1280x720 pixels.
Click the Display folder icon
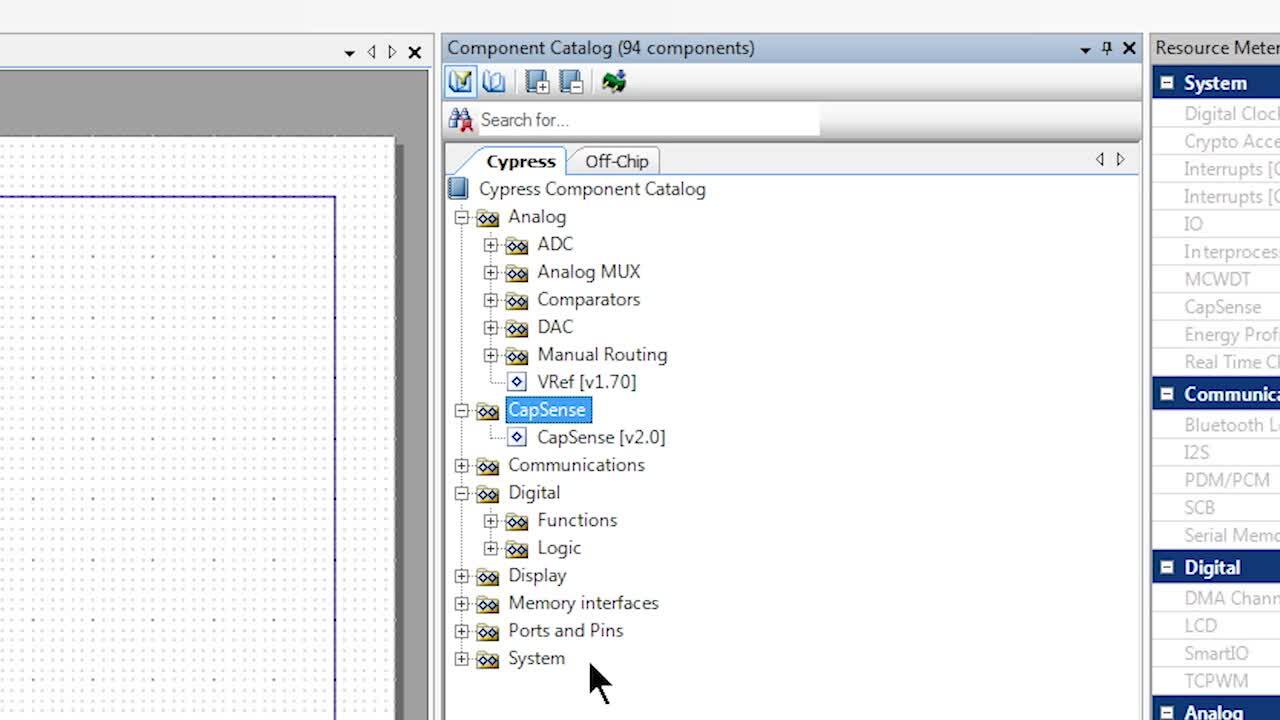click(x=487, y=577)
